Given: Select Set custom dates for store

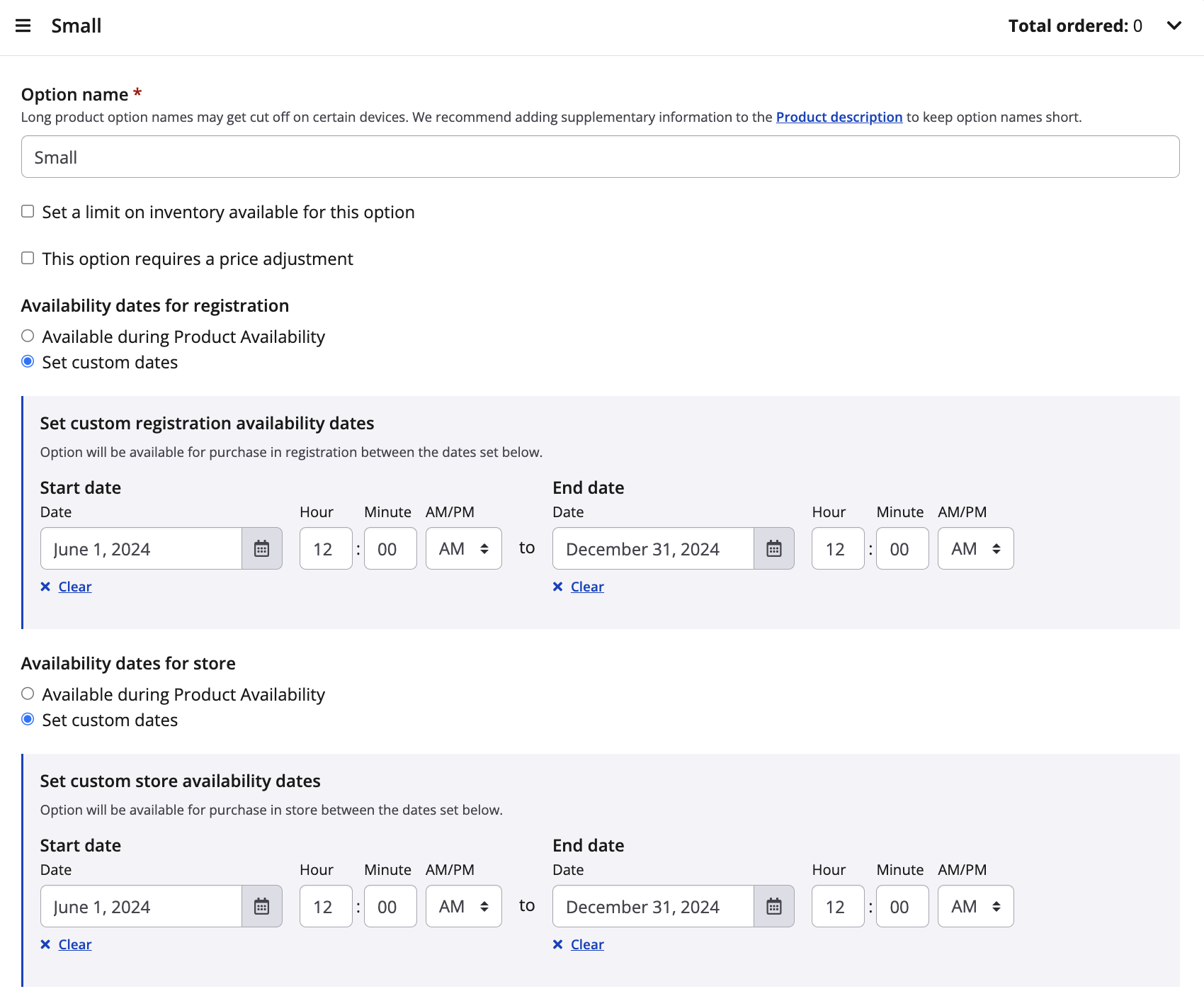Looking at the screenshot, I should (x=28, y=720).
